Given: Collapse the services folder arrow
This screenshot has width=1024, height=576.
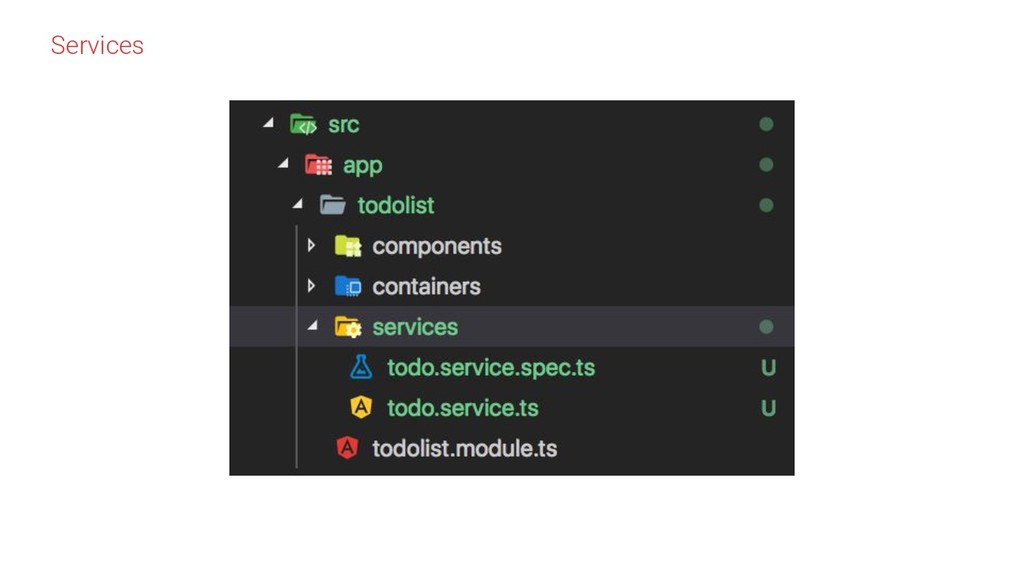Looking at the screenshot, I should coord(312,327).
